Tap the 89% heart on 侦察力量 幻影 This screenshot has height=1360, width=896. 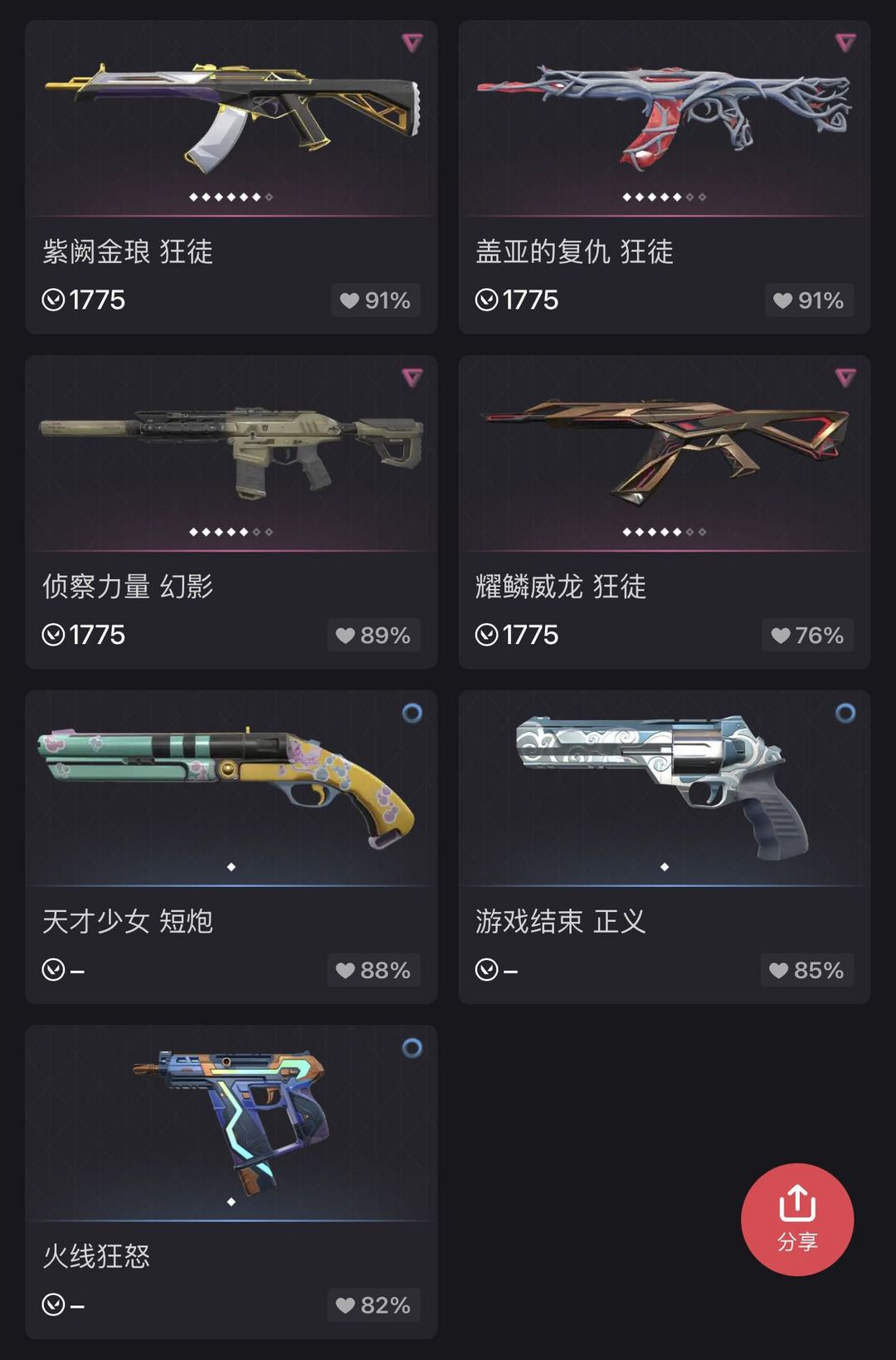(373, 636)
